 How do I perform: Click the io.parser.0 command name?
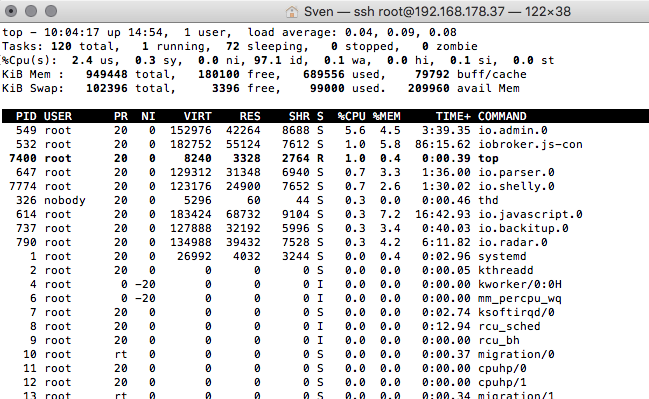pos(516,173)
